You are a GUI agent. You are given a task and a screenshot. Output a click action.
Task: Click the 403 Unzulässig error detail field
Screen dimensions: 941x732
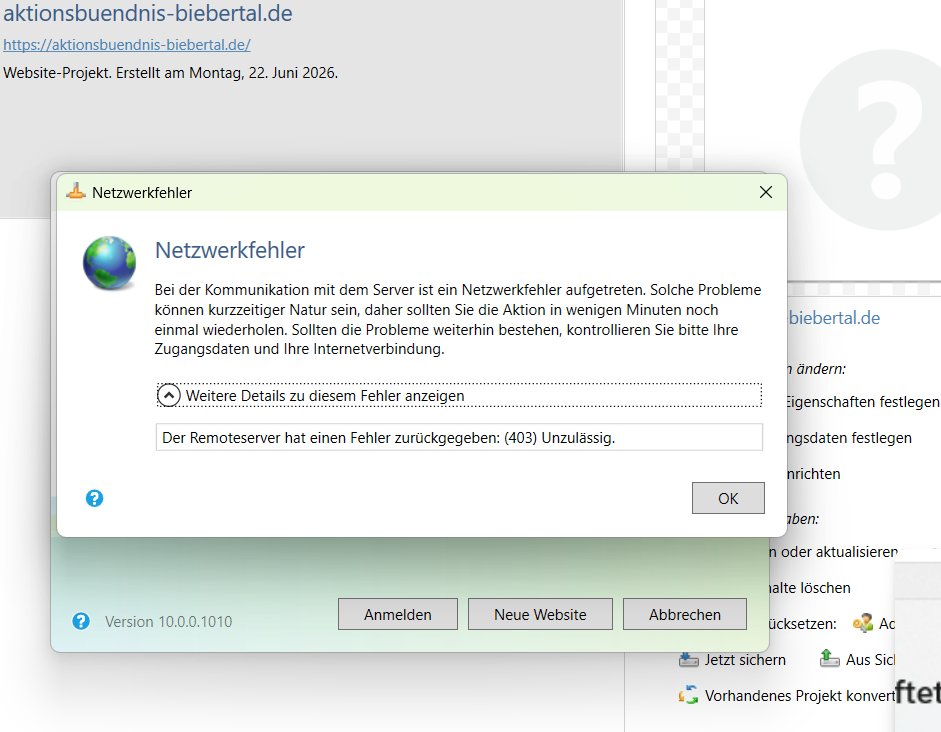(x=459, y=437)
